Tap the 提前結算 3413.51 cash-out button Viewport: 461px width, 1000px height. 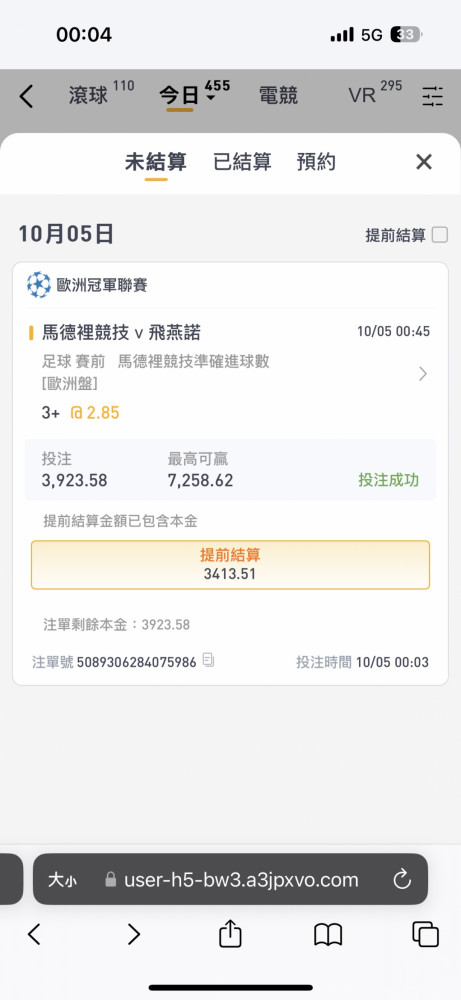click(230, 565)
